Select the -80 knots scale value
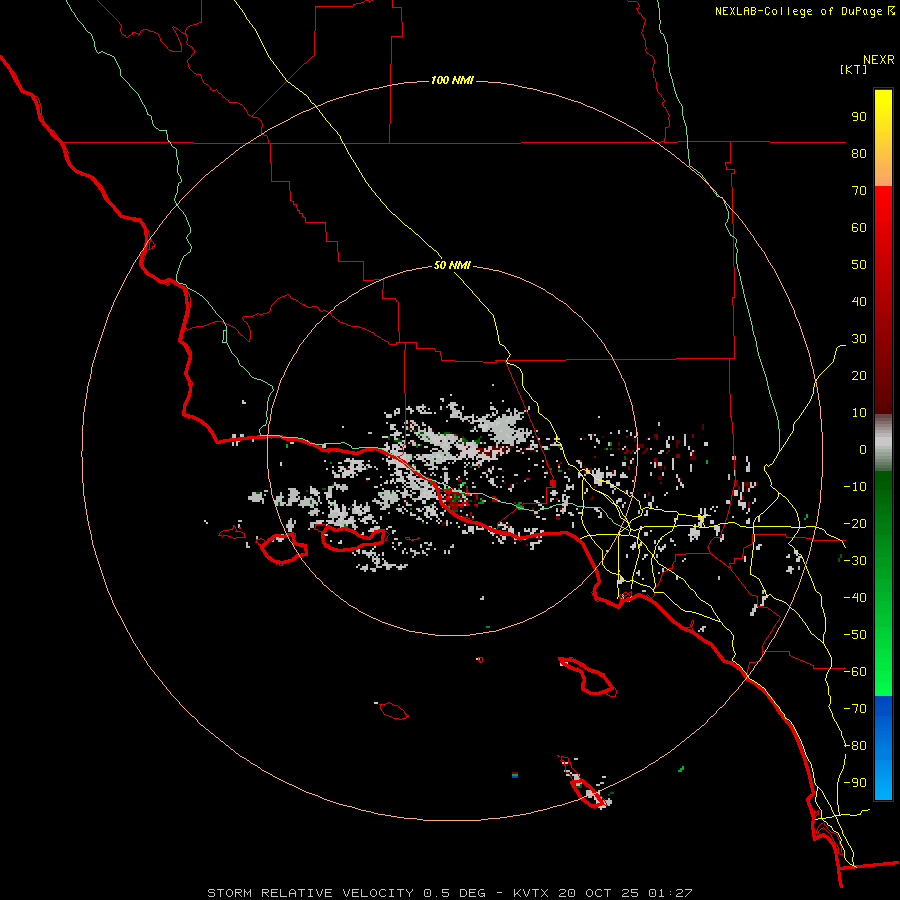 [x=855, y=746]
